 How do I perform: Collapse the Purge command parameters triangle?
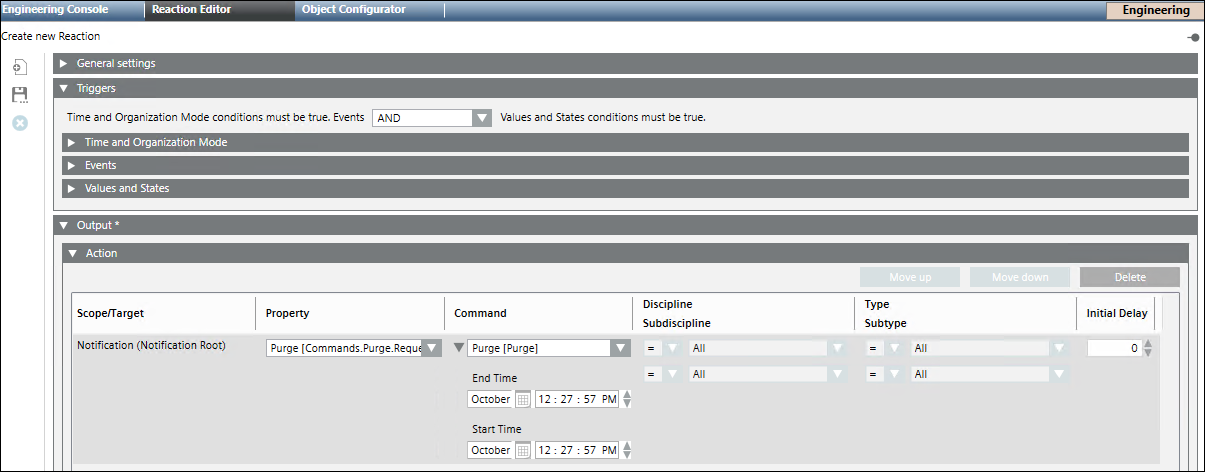[459, 348]
